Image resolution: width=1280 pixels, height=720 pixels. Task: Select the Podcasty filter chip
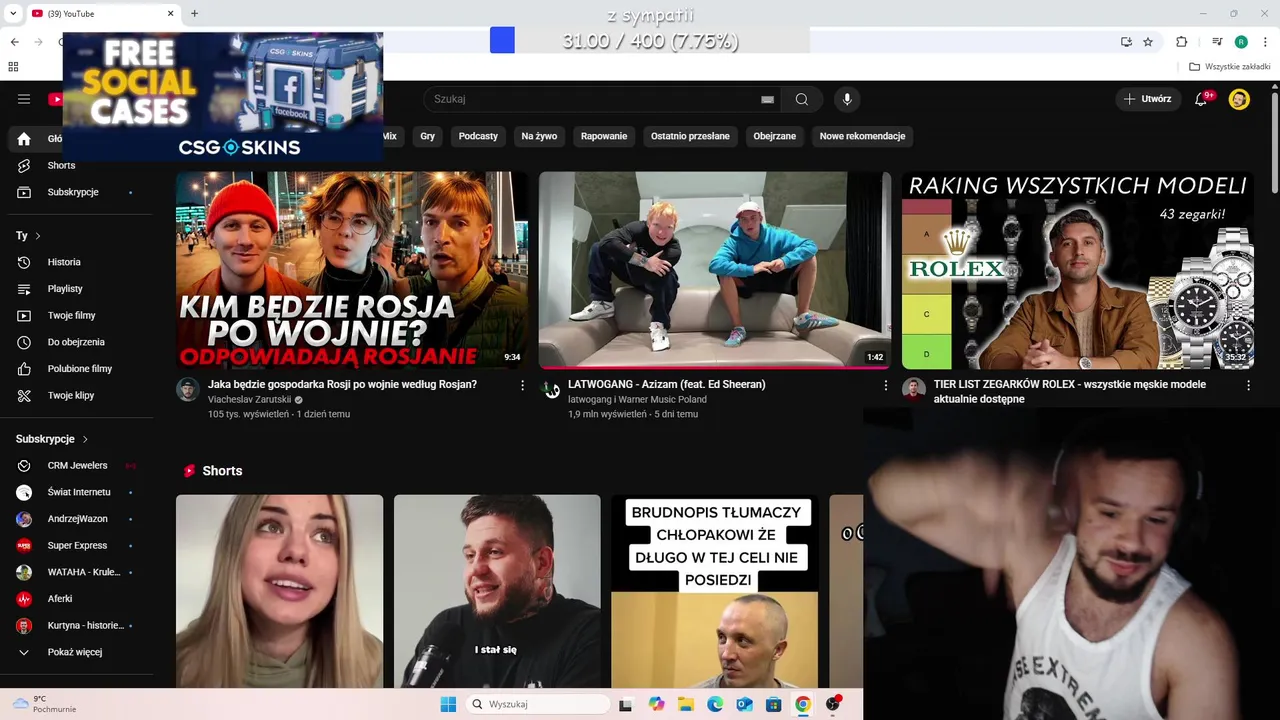tap(478, 136)
